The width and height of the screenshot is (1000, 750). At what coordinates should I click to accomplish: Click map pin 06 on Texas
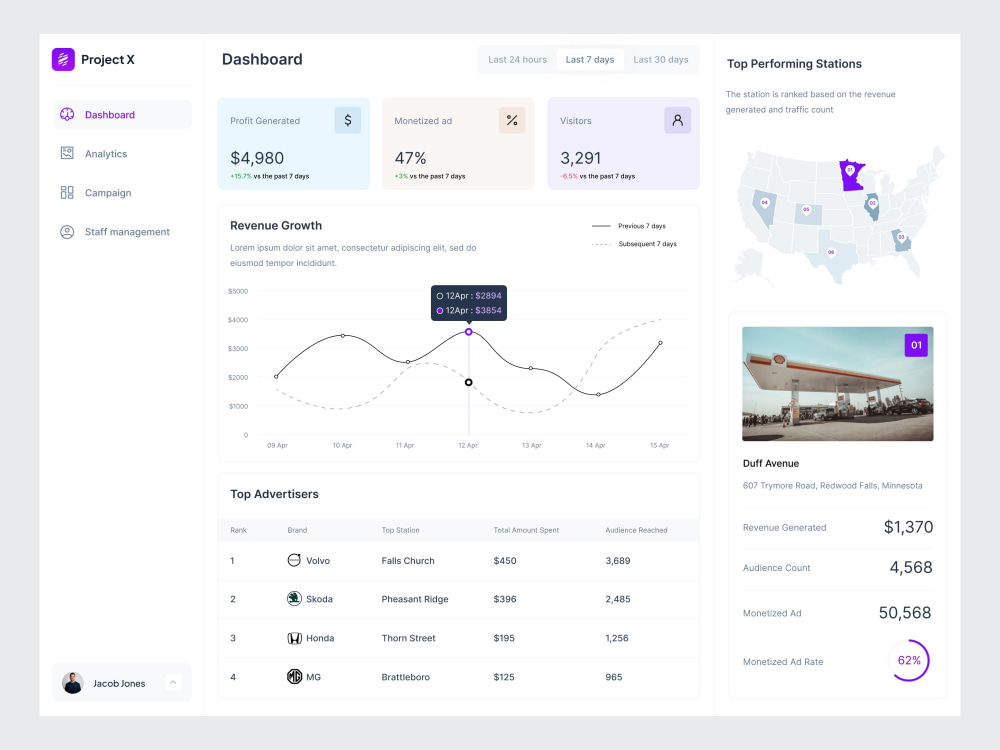coord(831,253)
